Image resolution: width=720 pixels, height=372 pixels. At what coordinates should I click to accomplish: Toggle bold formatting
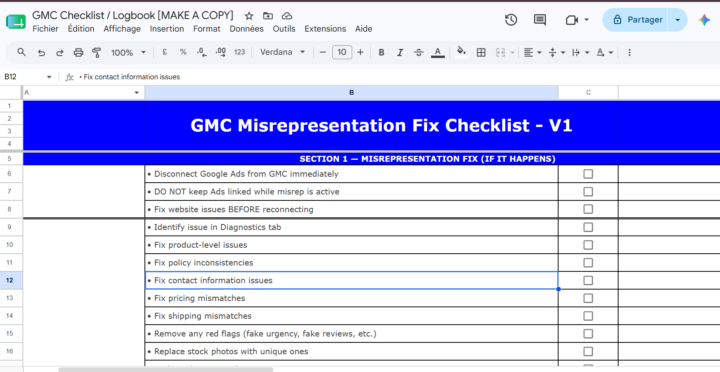381,52
